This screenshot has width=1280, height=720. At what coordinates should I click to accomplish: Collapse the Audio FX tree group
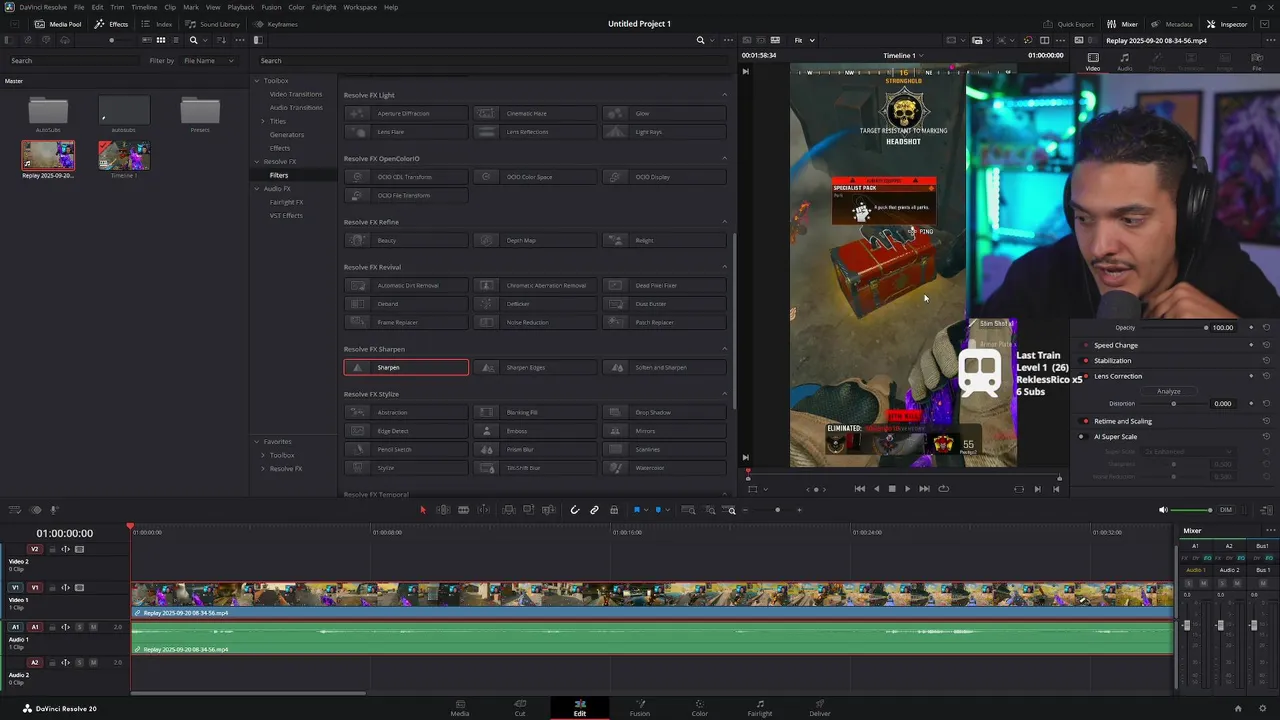coord(257,189)
